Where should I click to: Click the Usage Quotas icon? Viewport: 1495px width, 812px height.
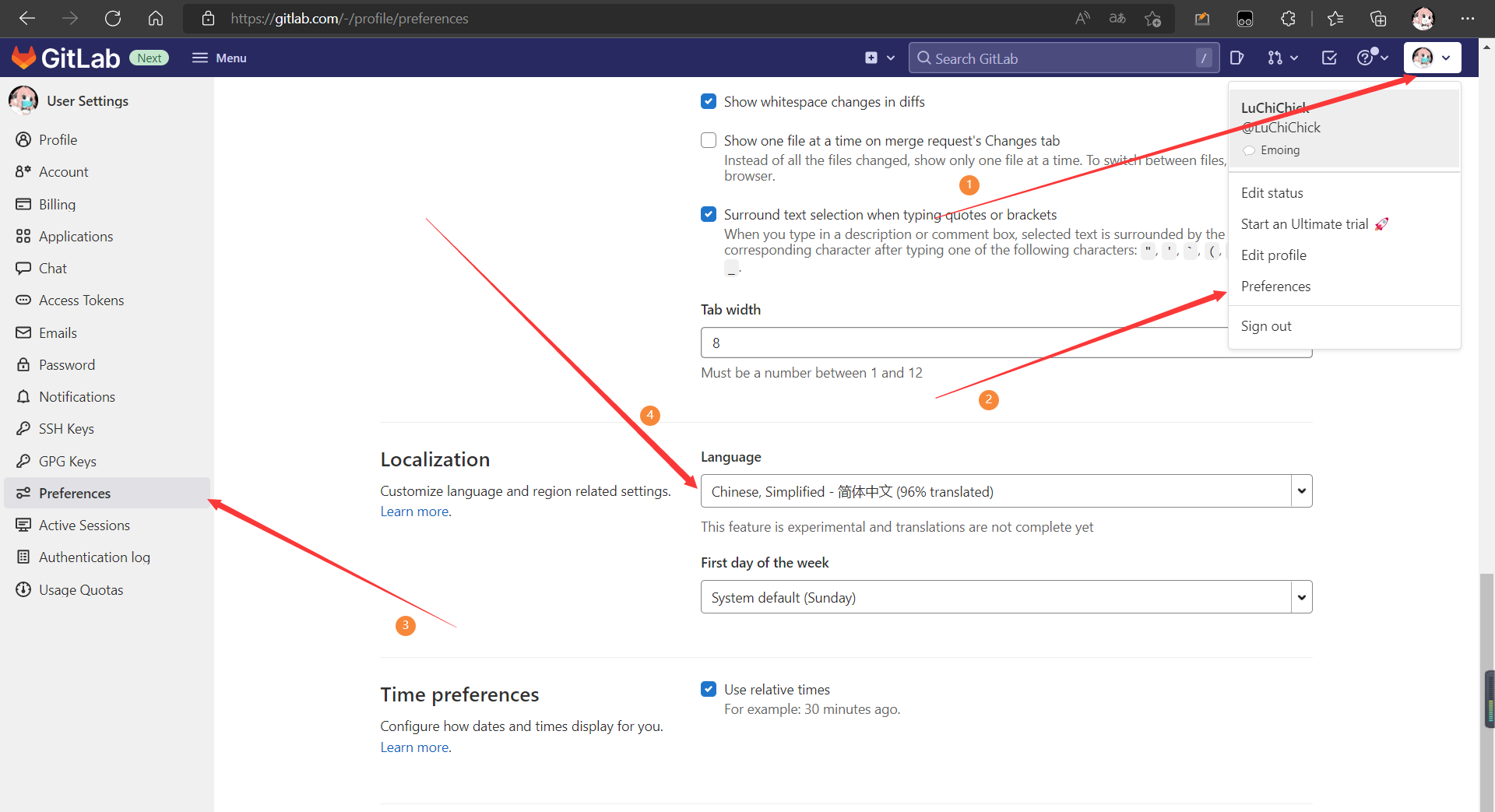pos(23,589)
